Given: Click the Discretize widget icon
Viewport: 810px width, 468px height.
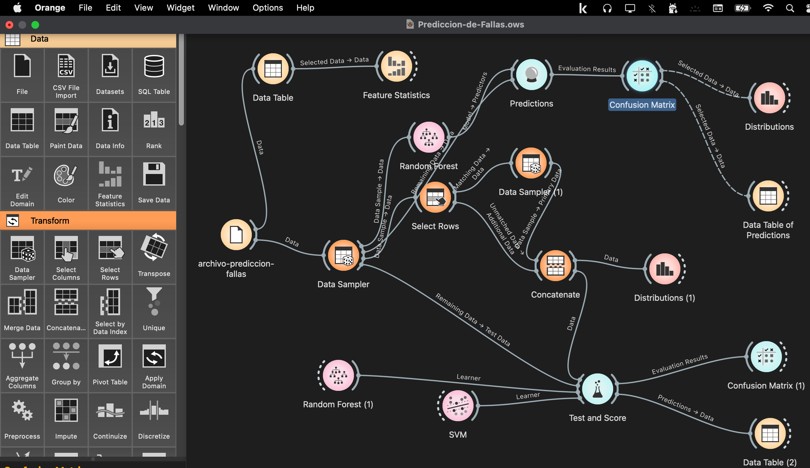Looking at the screenshot, I should (154, 416).
